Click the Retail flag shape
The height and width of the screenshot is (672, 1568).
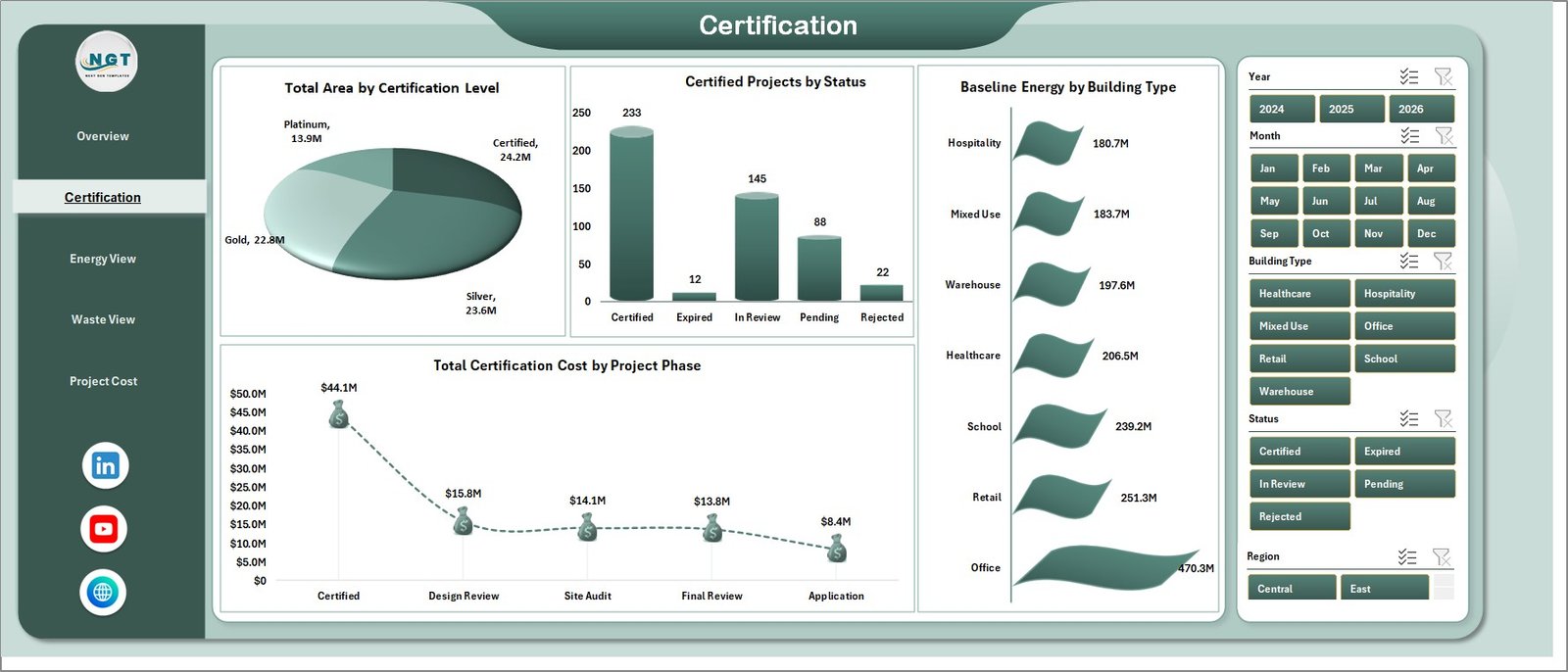1062,498
